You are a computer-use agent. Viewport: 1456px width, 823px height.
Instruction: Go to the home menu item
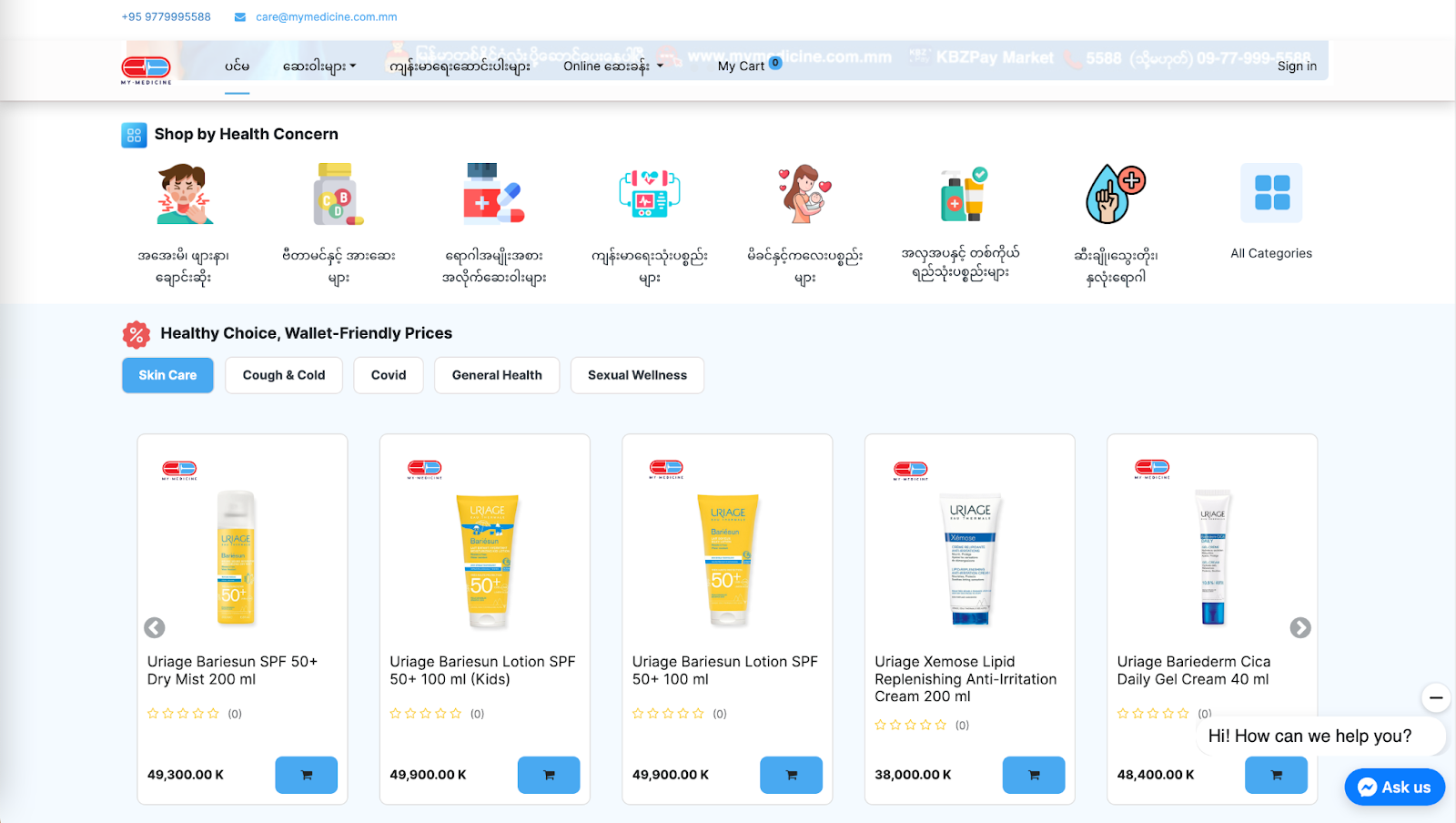[238, 66]
